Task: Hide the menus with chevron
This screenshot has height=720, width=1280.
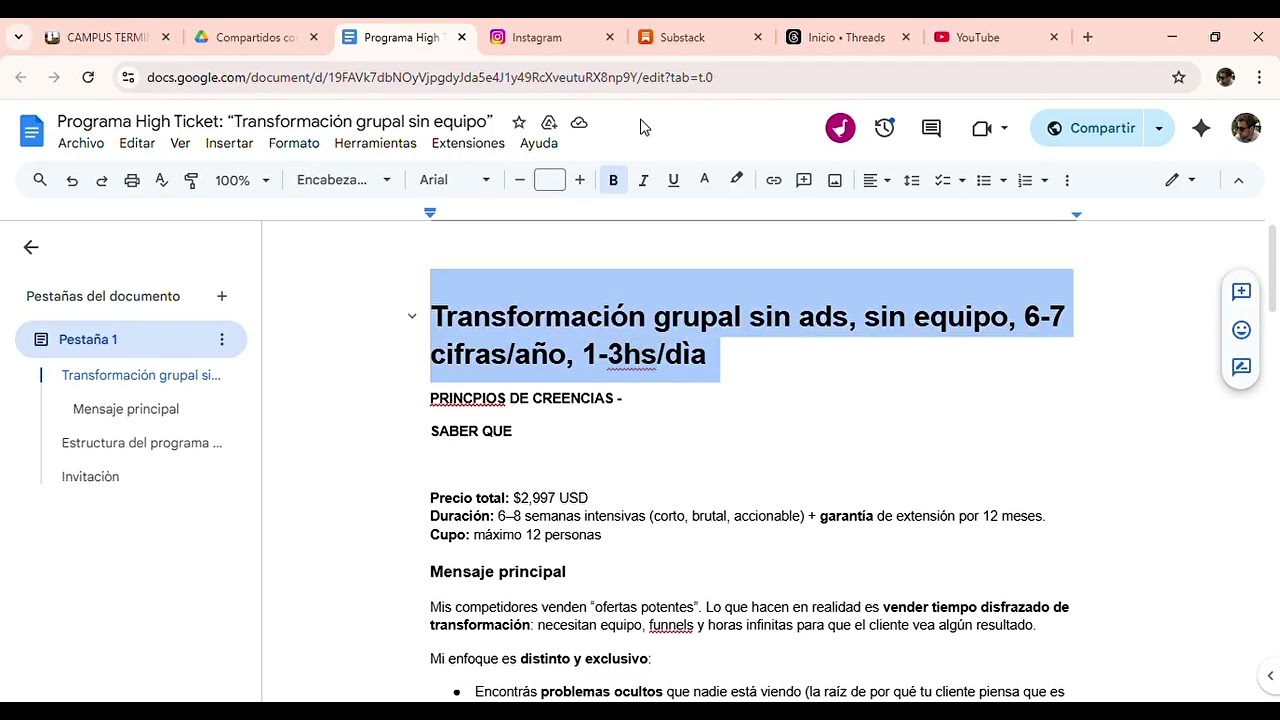Action: (x=1238, y=180)
